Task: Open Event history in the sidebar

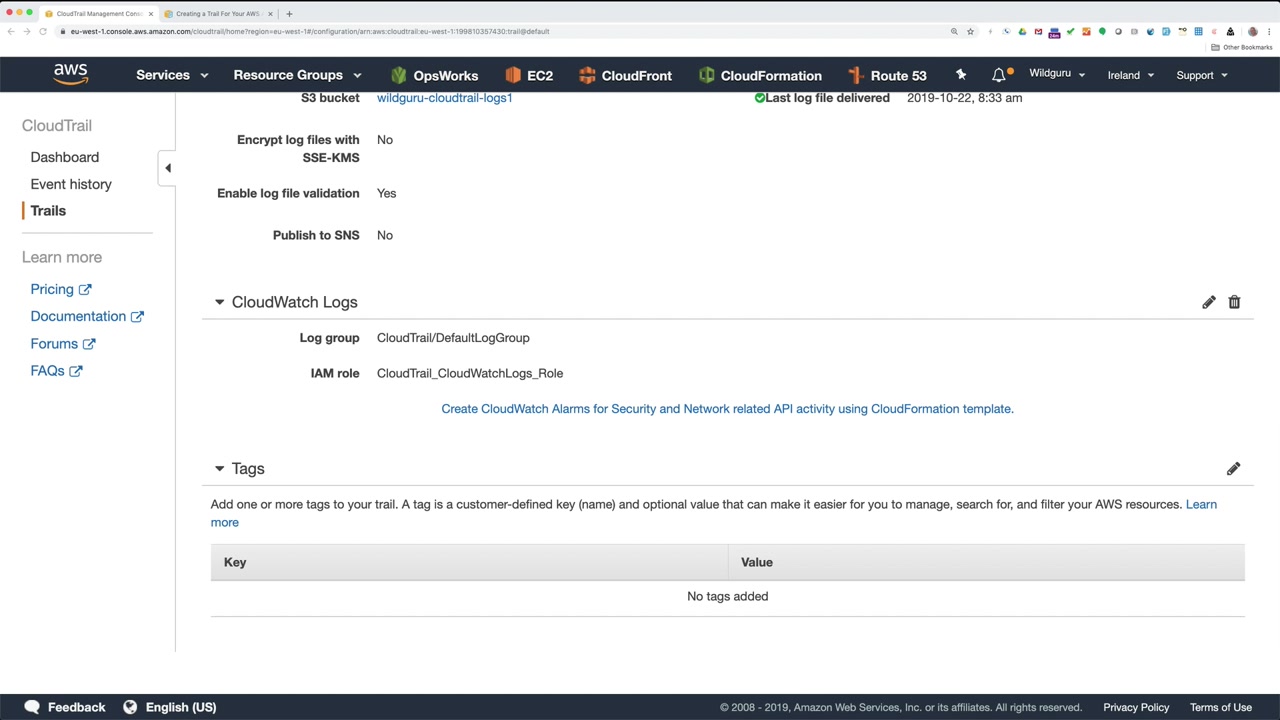Action: (71, 184)
